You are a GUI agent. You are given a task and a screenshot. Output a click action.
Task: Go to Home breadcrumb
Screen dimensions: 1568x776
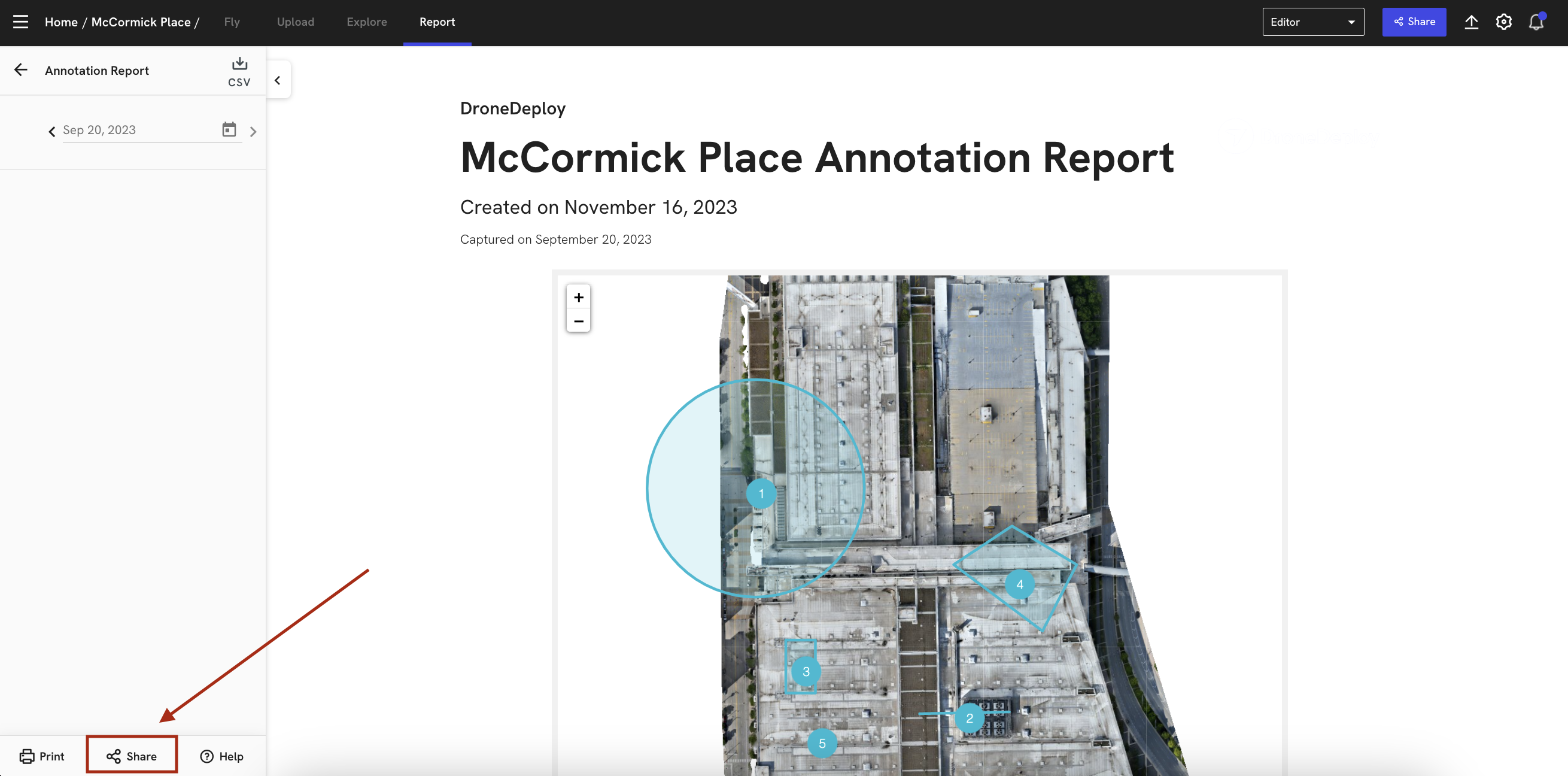pos(61,22)
